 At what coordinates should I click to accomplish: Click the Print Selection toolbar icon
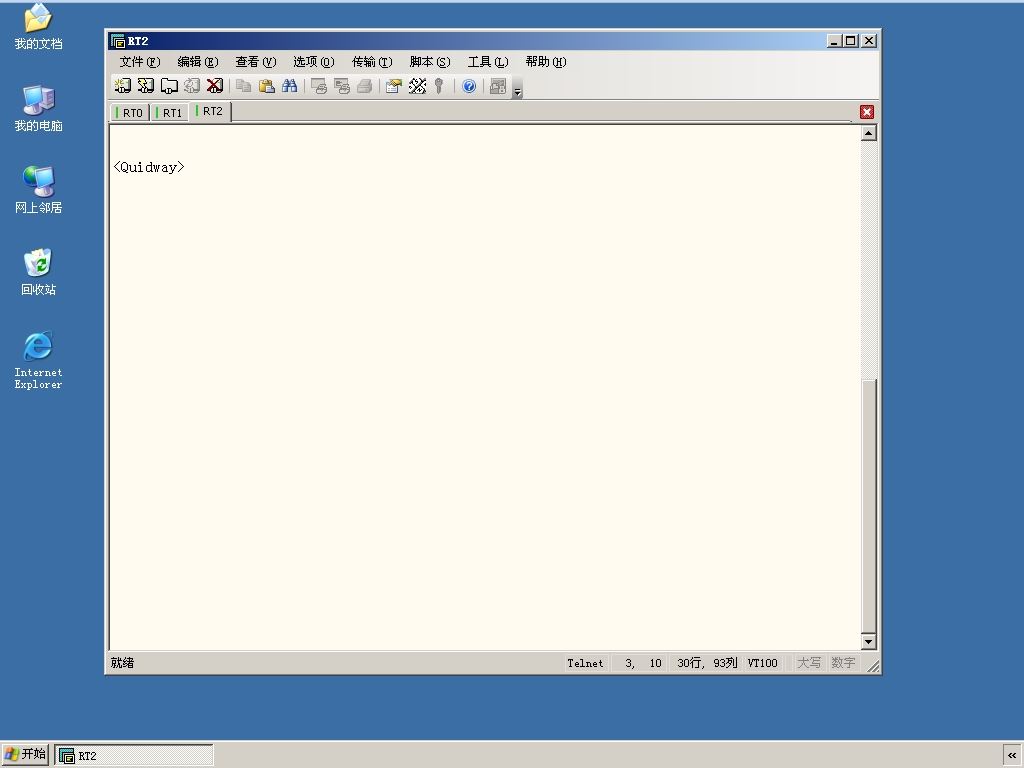tap(342, 86)
